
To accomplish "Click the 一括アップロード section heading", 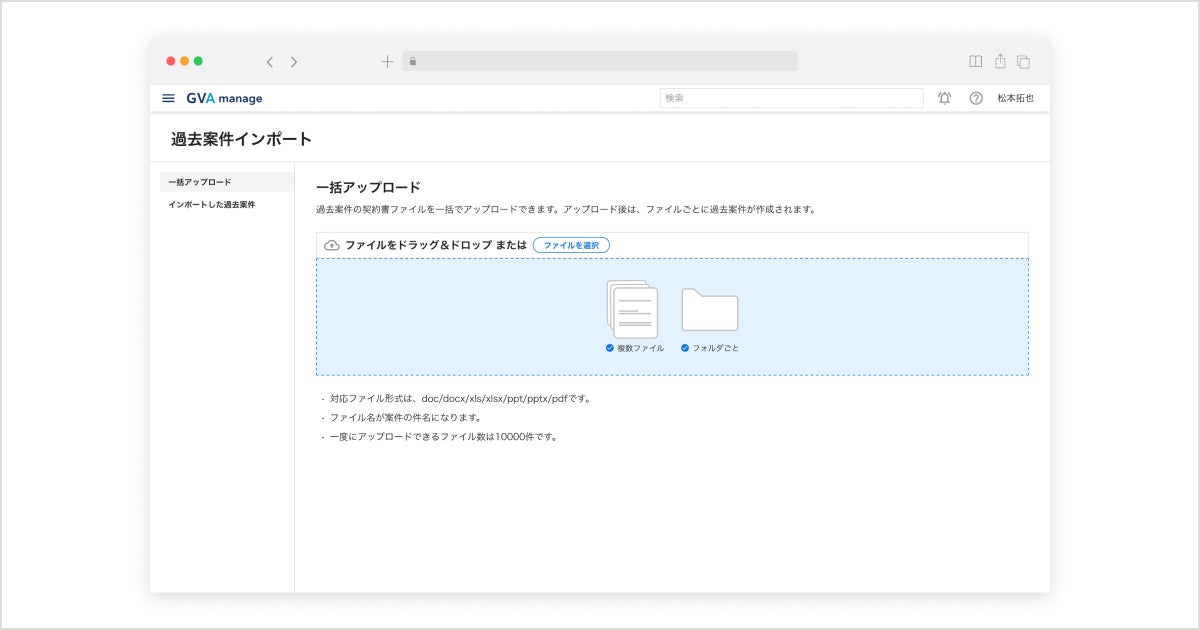I will click(x=368, y=187).
